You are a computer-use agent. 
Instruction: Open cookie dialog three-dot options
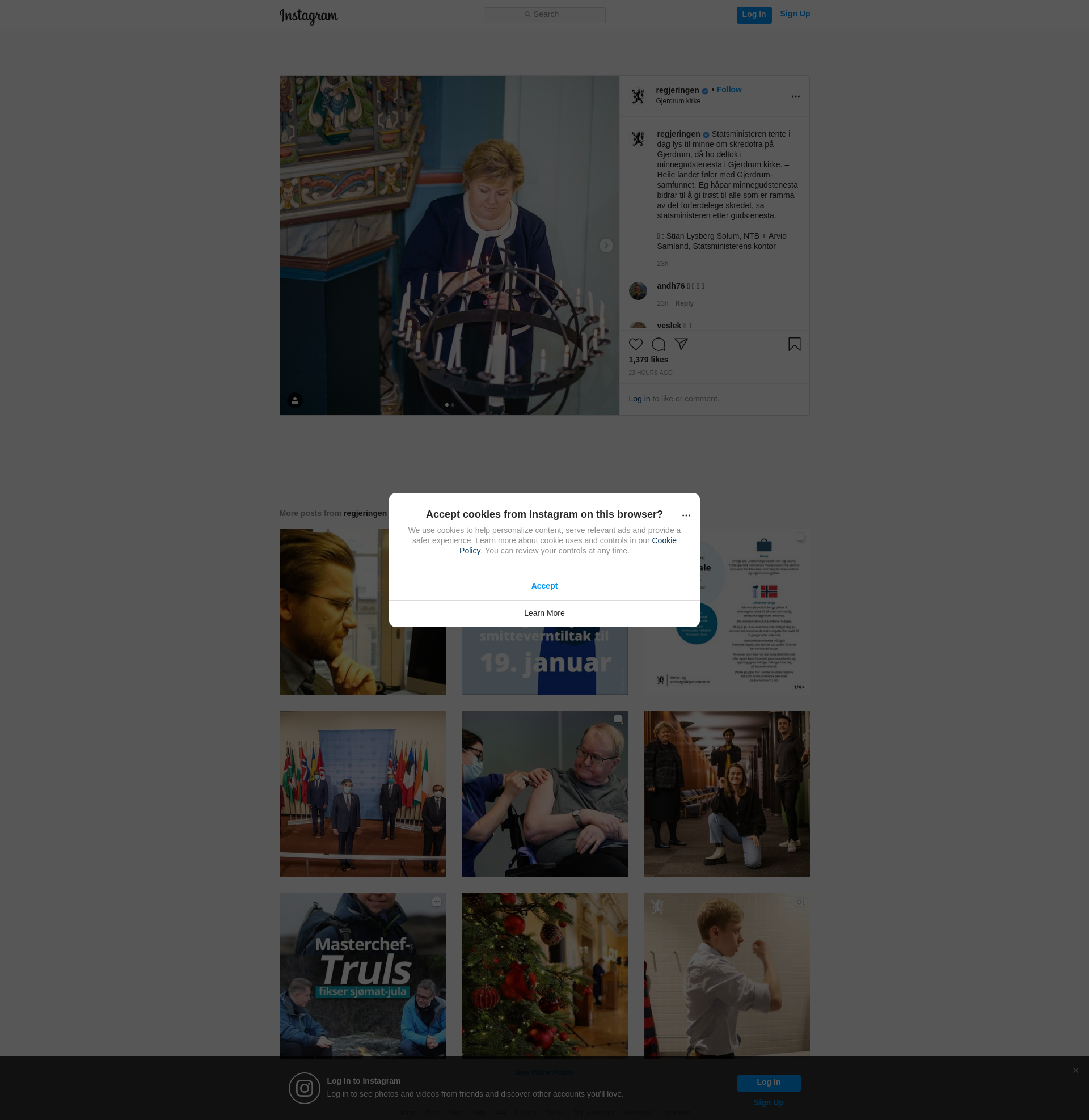pos(686,515)
